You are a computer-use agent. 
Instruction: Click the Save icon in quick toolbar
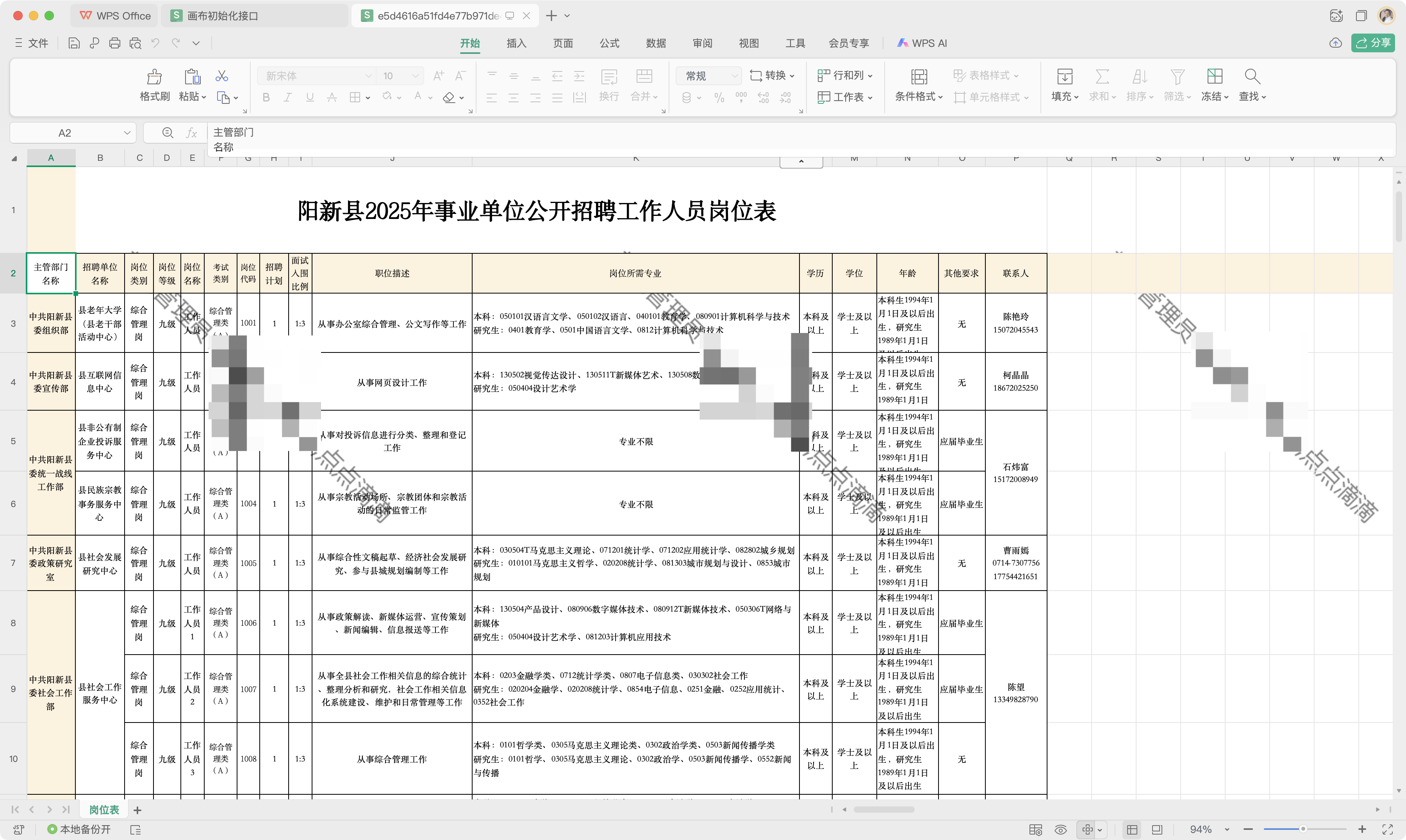pyautogui.click(x=74, y=43)
